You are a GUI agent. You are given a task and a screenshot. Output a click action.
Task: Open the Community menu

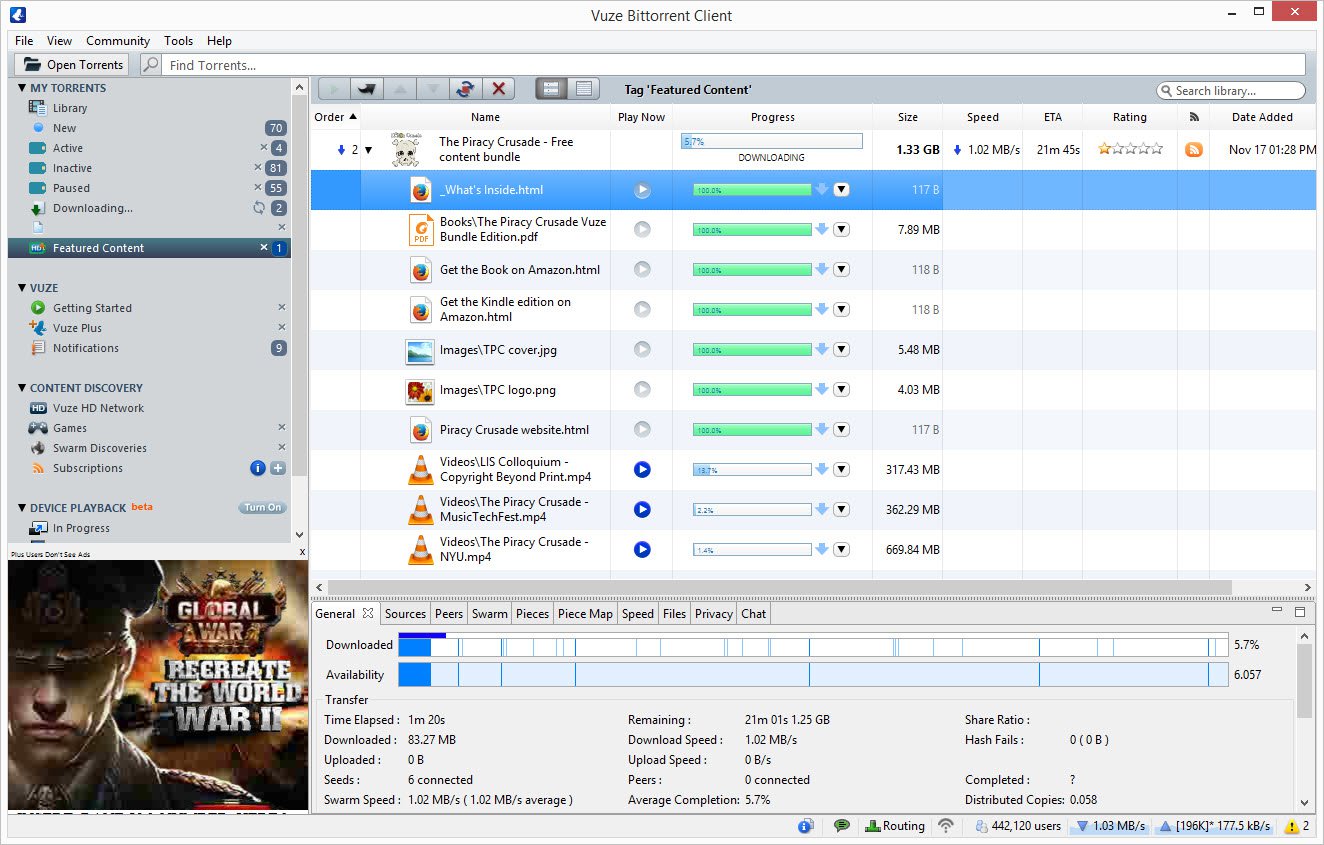pyautogui.click(x=118, y=41)
